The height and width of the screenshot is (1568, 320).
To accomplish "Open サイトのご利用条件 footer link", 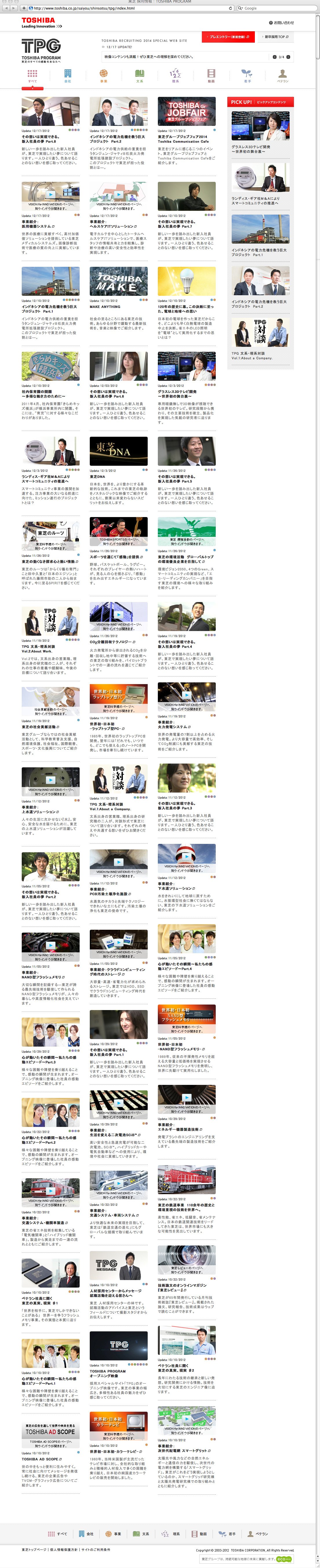I will point(96,1550).
